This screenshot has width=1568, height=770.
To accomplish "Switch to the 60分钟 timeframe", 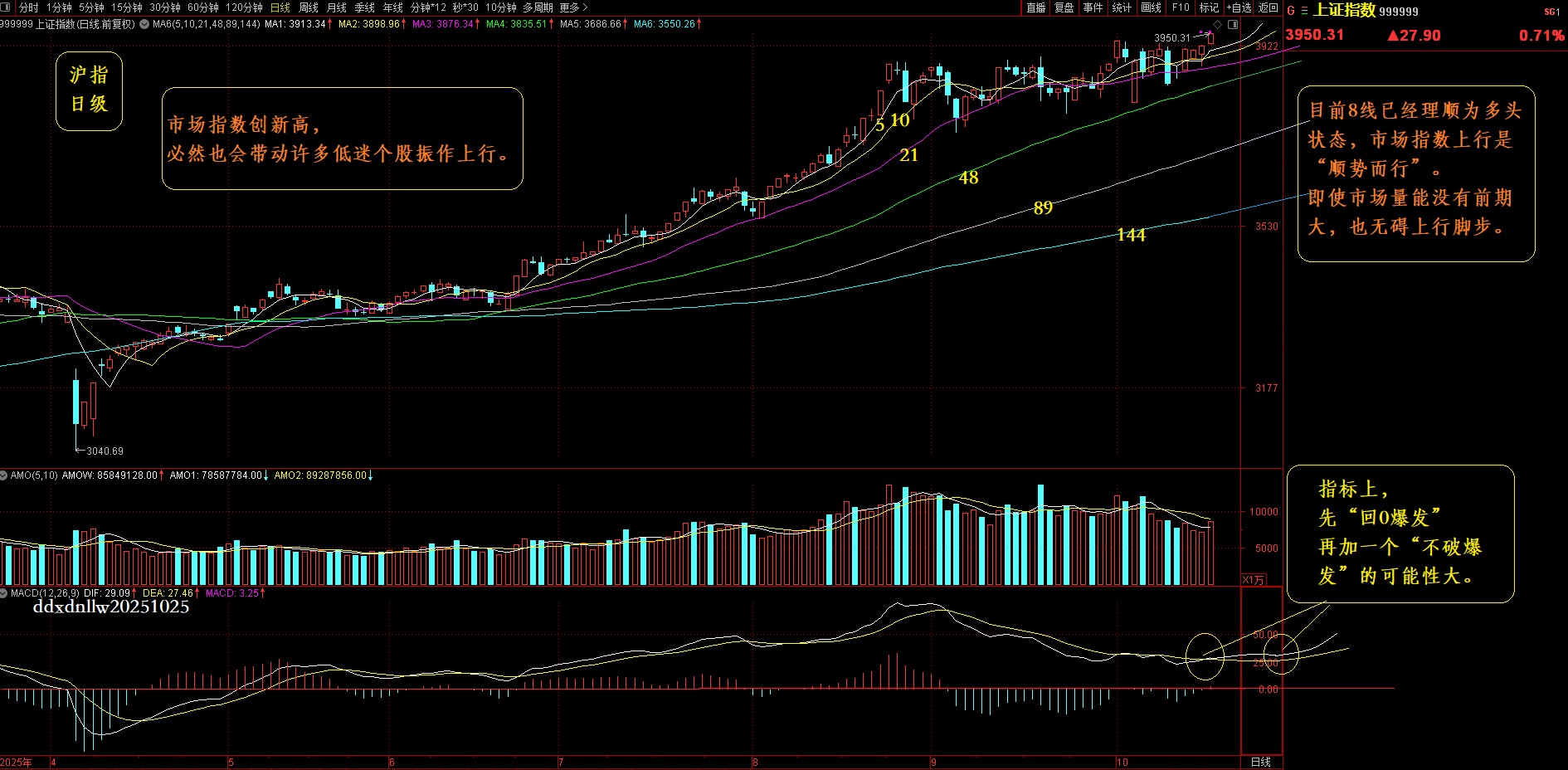I will coord(202,7).
